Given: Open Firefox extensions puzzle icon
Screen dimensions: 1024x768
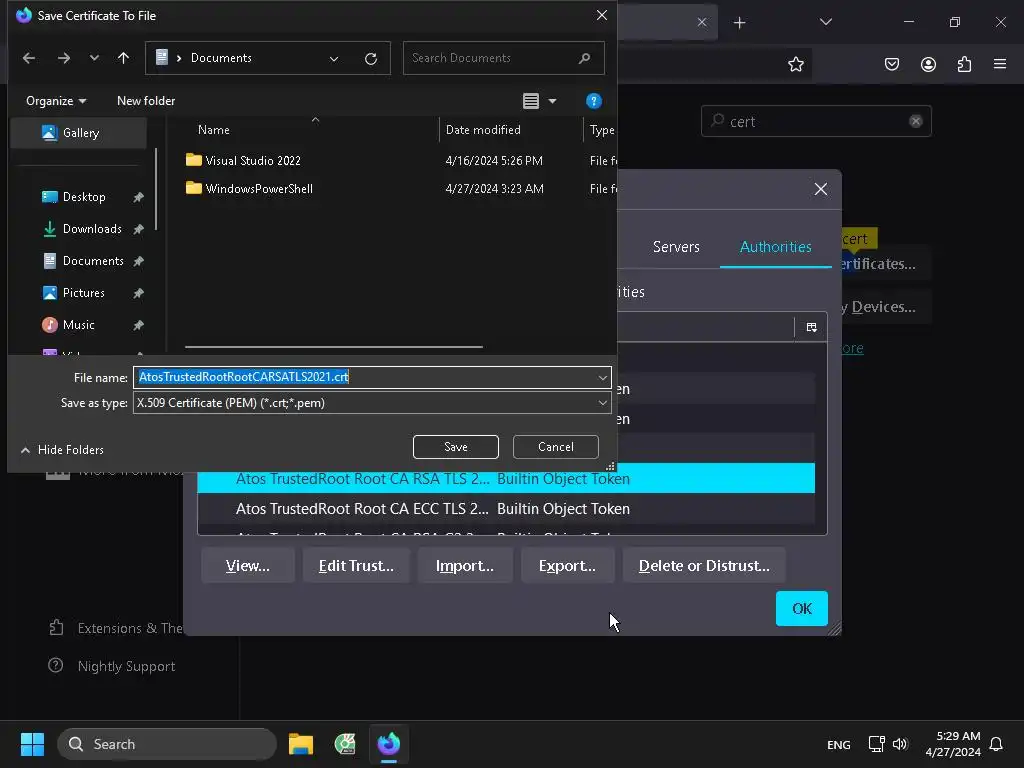Looking at the screenshot, I should coord(964,64).
